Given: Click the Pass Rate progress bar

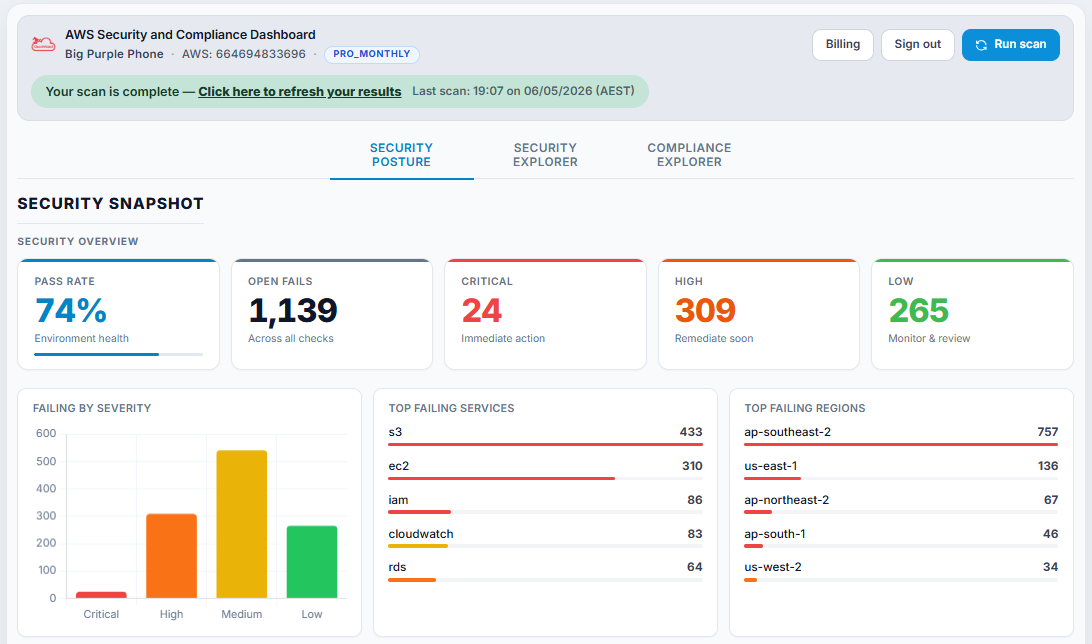Looking at the screenshot, I should click(x=118, y=354).
